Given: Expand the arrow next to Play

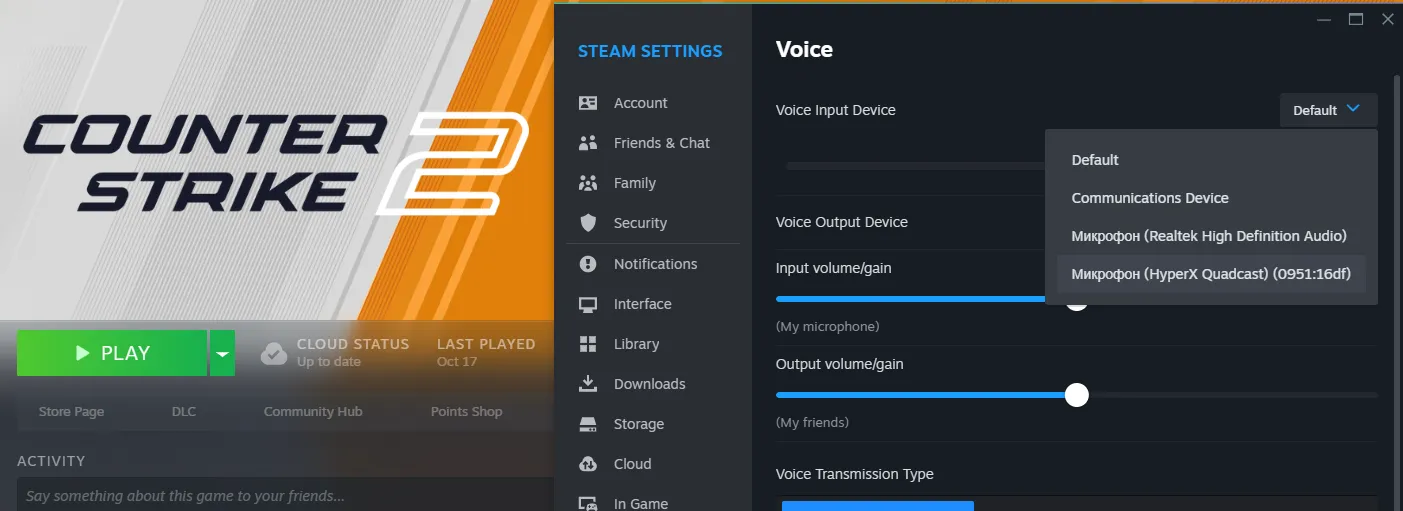Looking at the screenshot, I should tap(222, 353).
